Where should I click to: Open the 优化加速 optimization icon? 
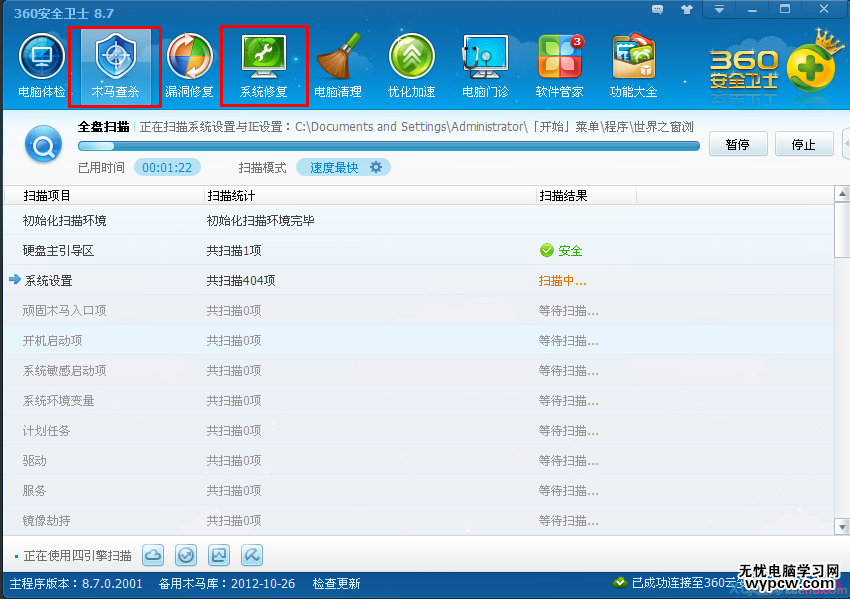point(411,66)
